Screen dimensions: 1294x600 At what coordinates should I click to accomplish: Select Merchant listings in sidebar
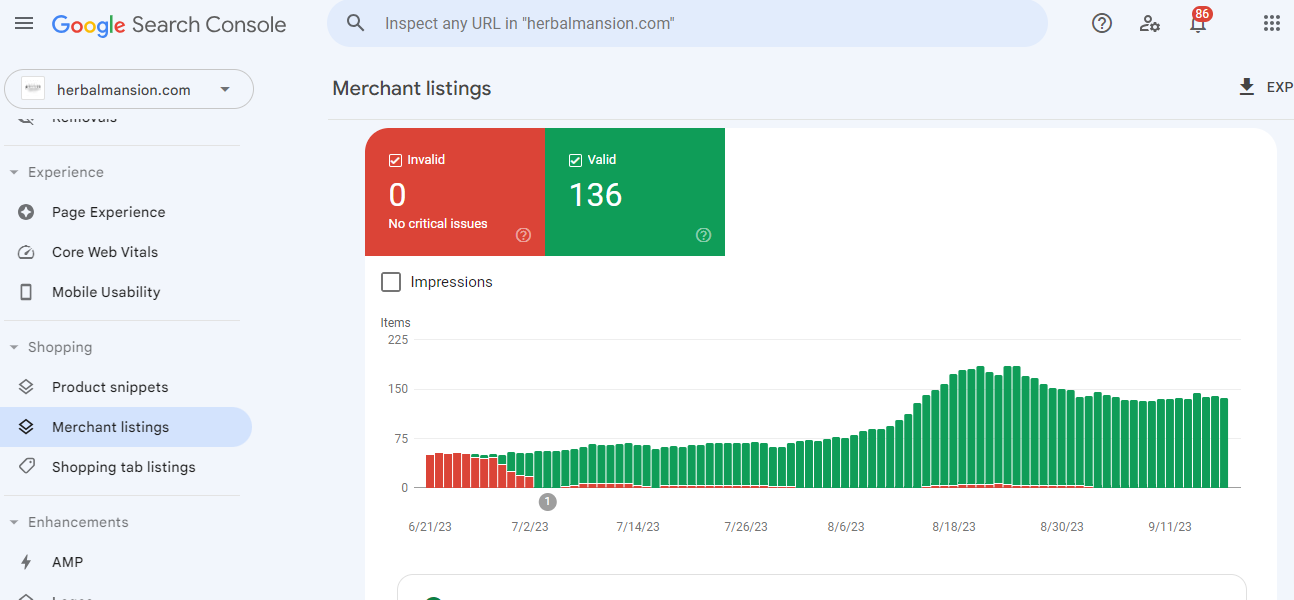(x=126, y=427)
